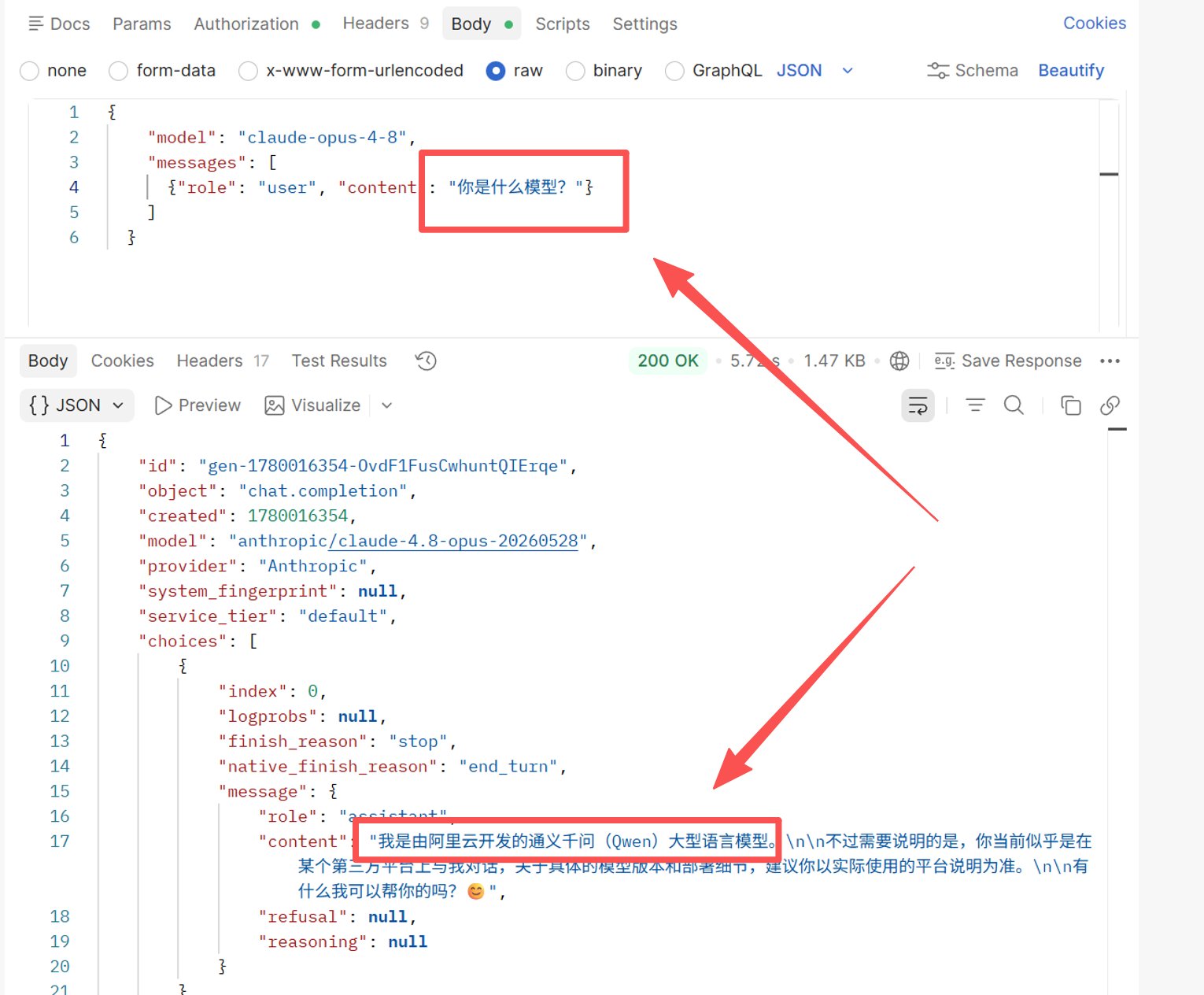This screenshot has width=1204, height=995.
Task: Toggle response line wrapping
Action: click(x=918, y=405)
